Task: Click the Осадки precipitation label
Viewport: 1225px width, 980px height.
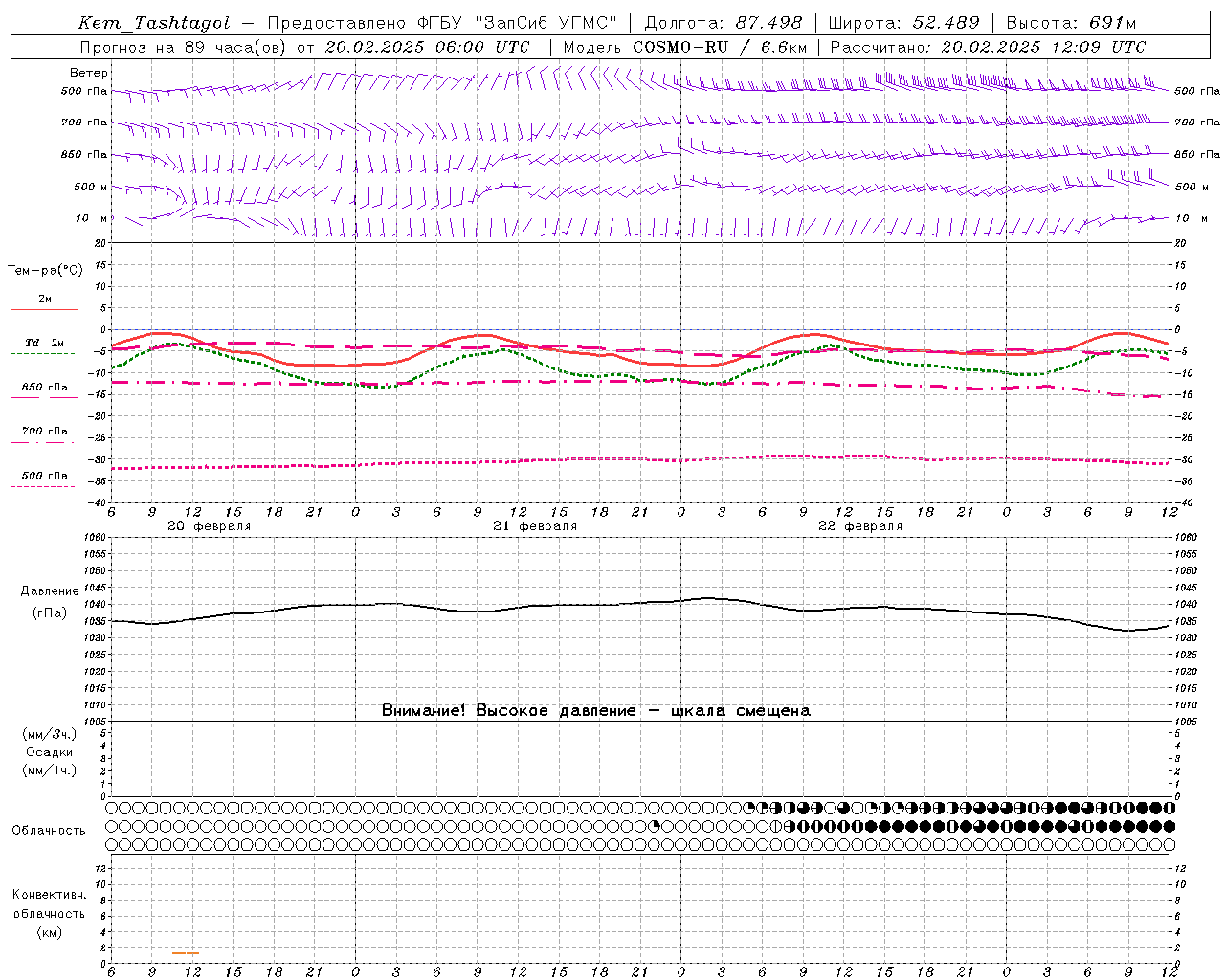Action: point(50,752)
